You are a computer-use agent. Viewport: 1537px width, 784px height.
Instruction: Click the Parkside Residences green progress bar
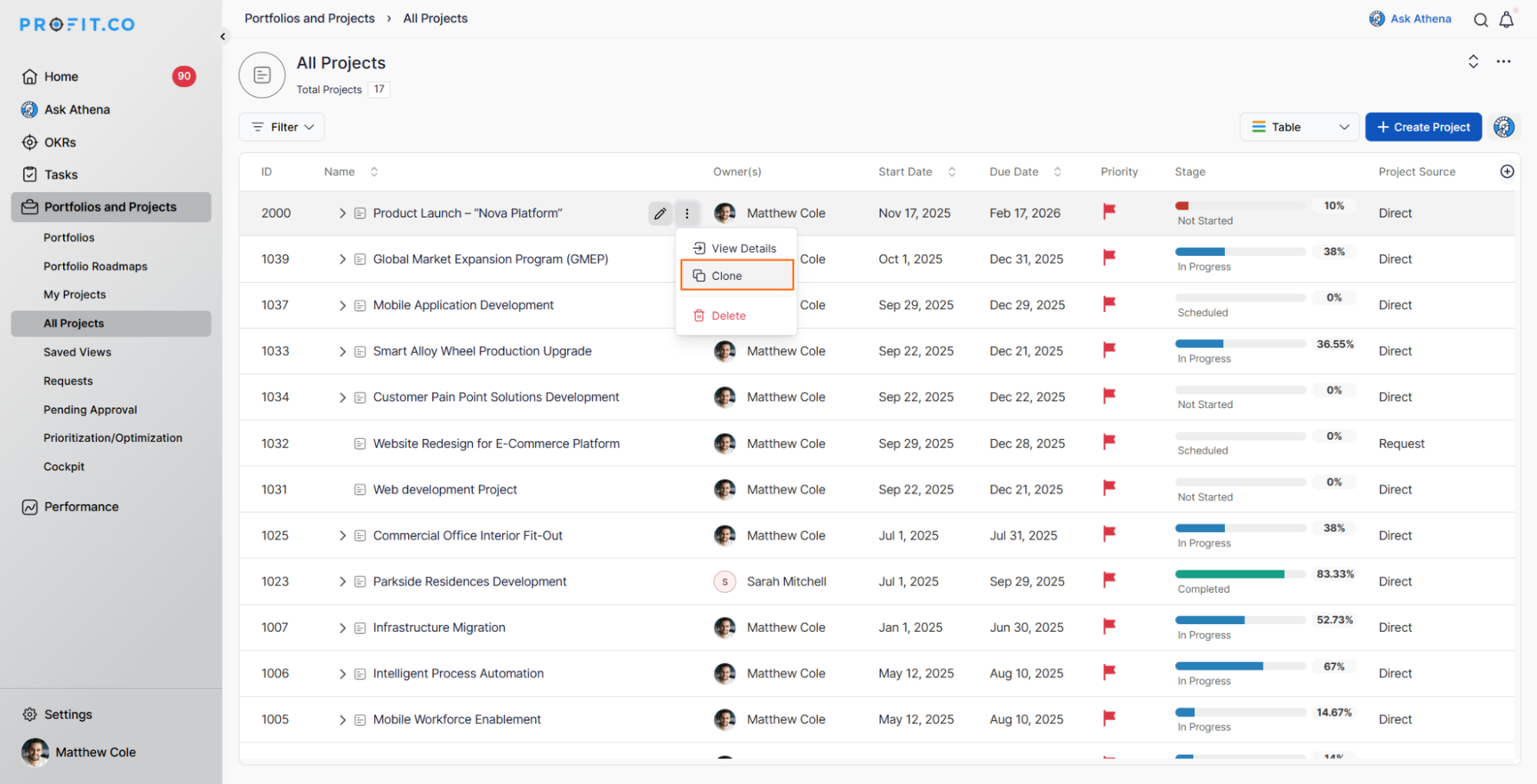pyautogui.click(x=1229, y=574)
